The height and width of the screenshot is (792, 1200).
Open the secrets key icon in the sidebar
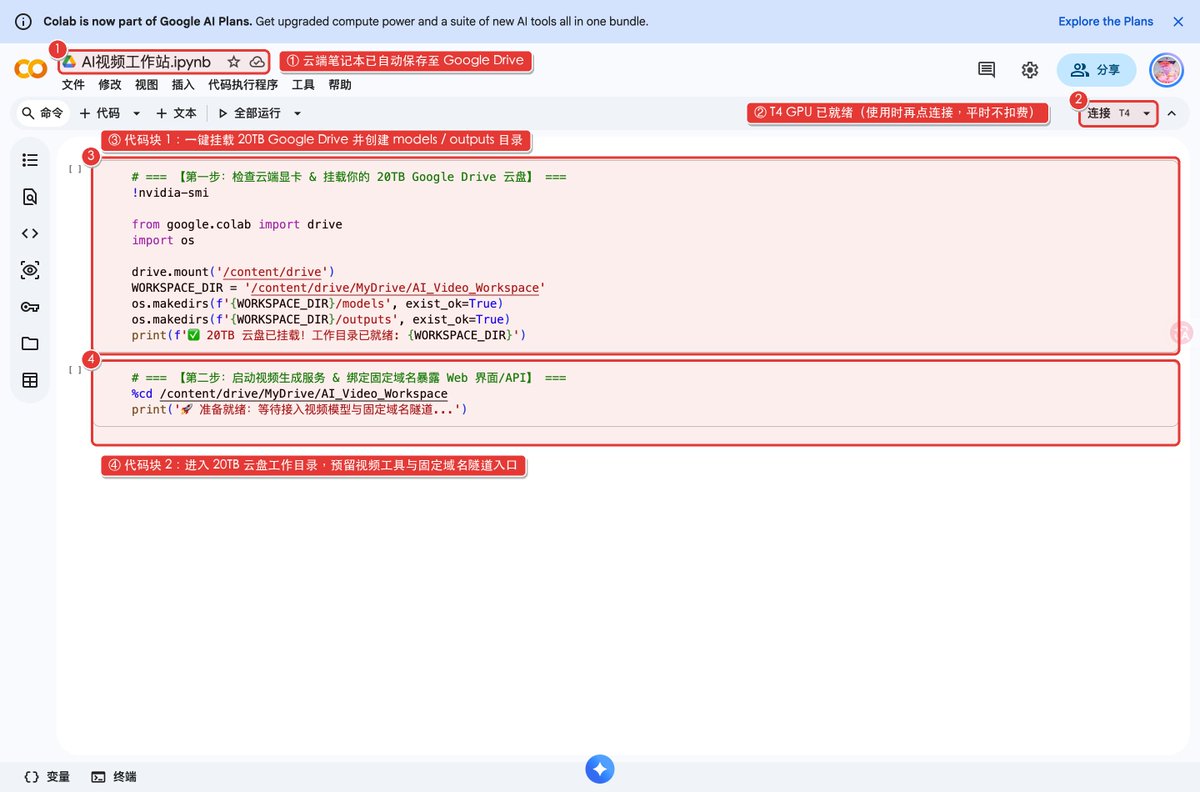30,307
